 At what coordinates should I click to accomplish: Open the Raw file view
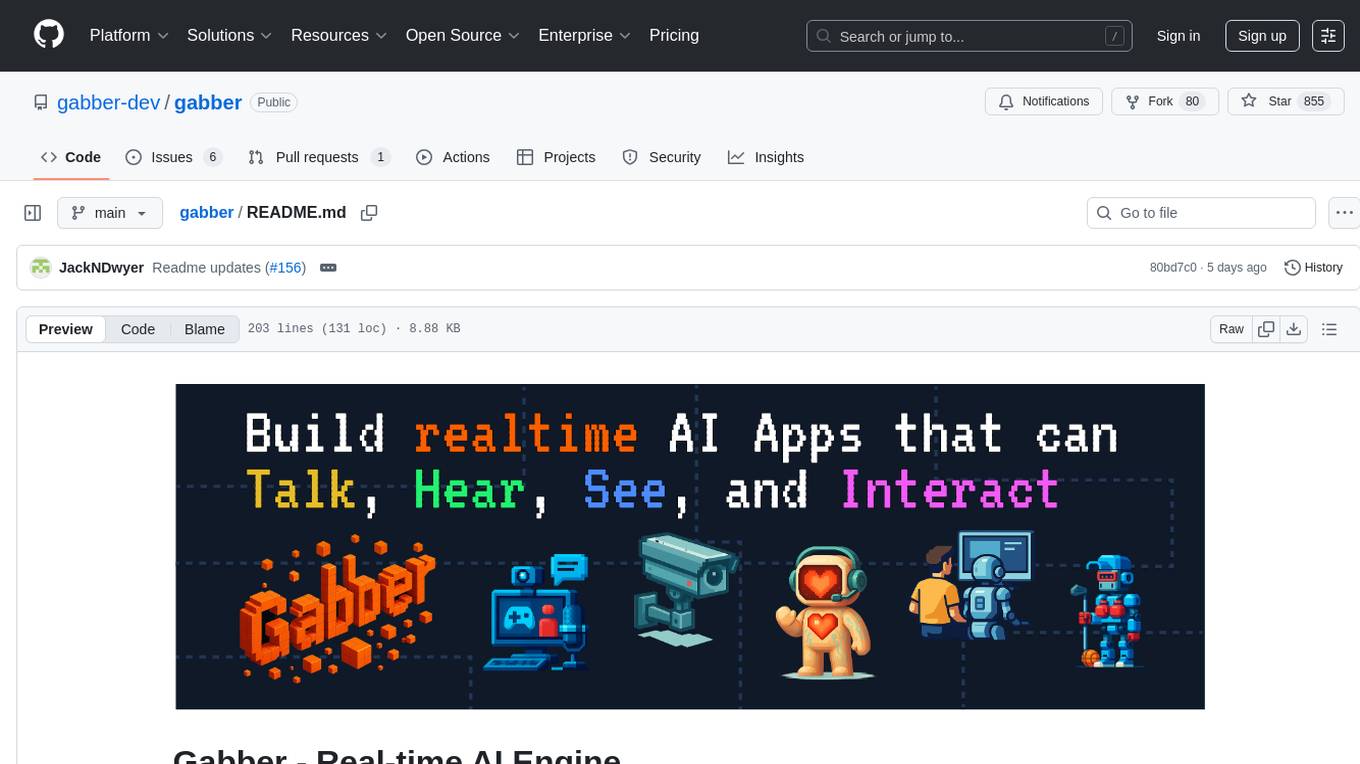click(x=1231, y=329)
